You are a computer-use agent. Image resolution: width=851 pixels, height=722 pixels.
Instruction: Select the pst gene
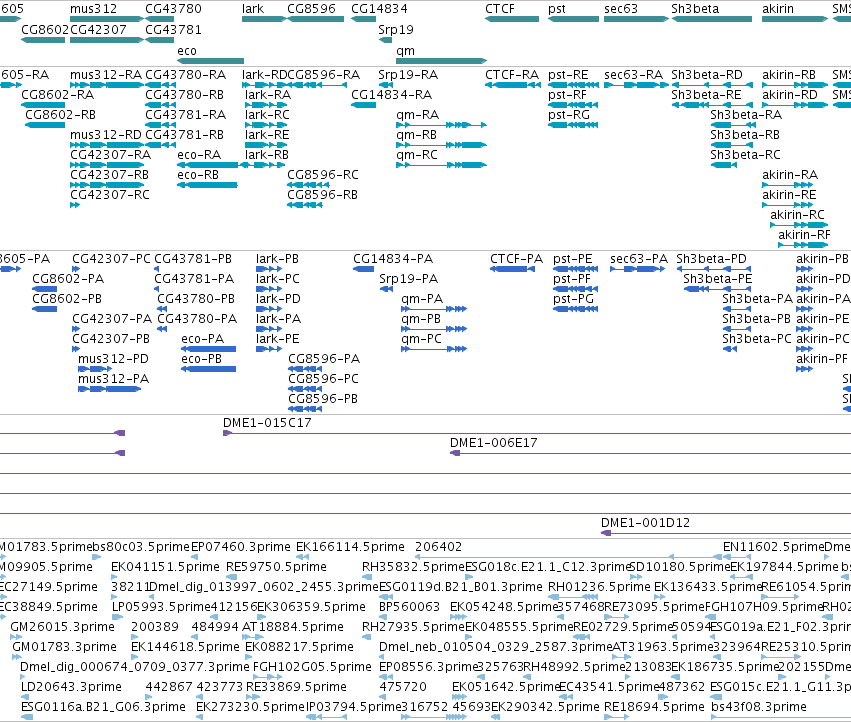[x=573, y=19]
